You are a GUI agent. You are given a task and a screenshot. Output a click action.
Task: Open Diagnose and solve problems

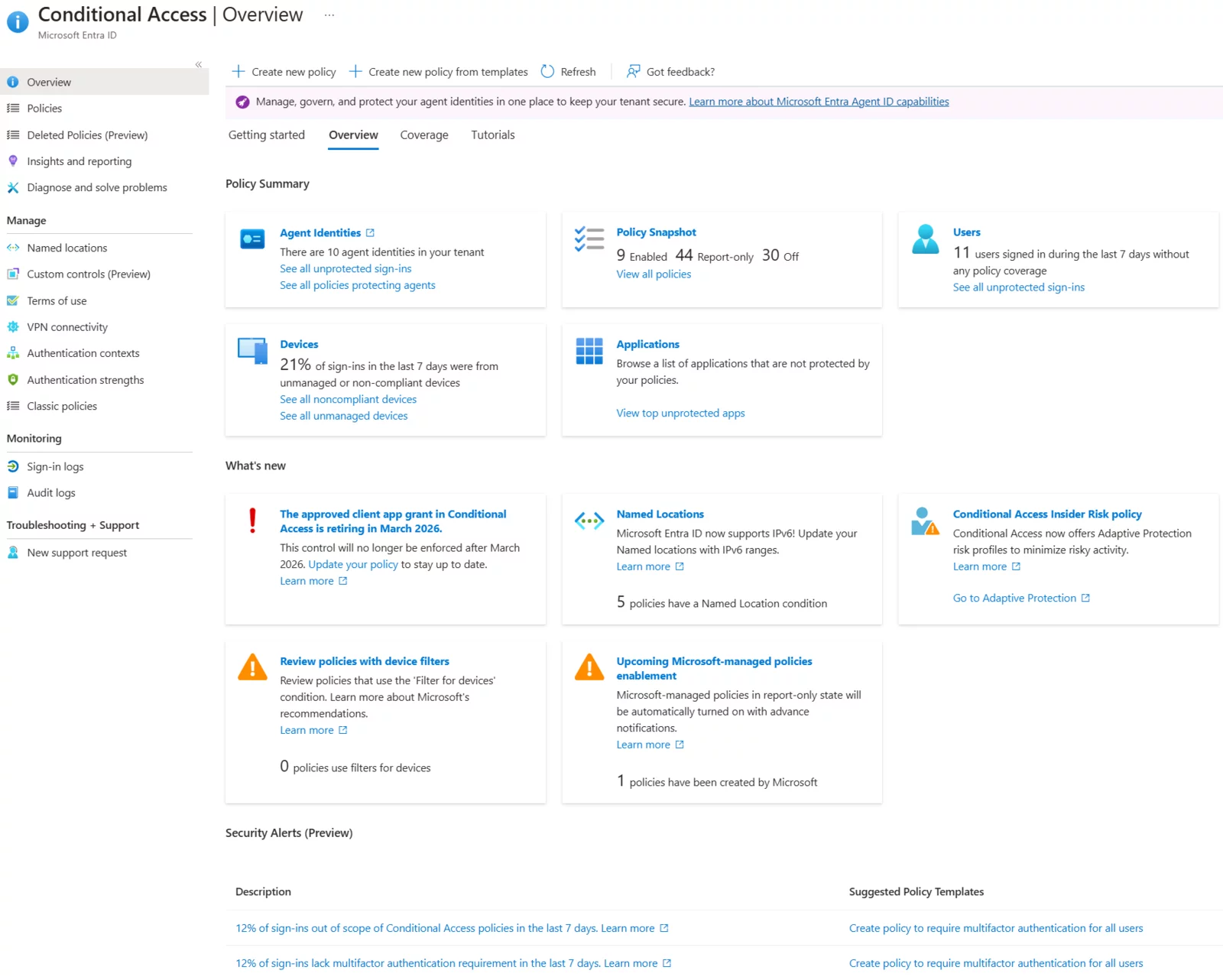coord(96,187)
